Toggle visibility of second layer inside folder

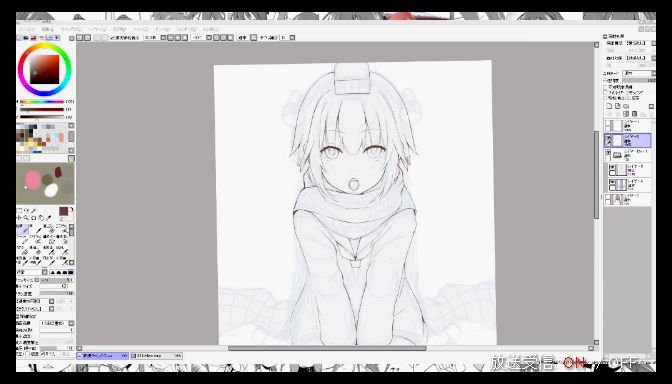tap(612, 182)
